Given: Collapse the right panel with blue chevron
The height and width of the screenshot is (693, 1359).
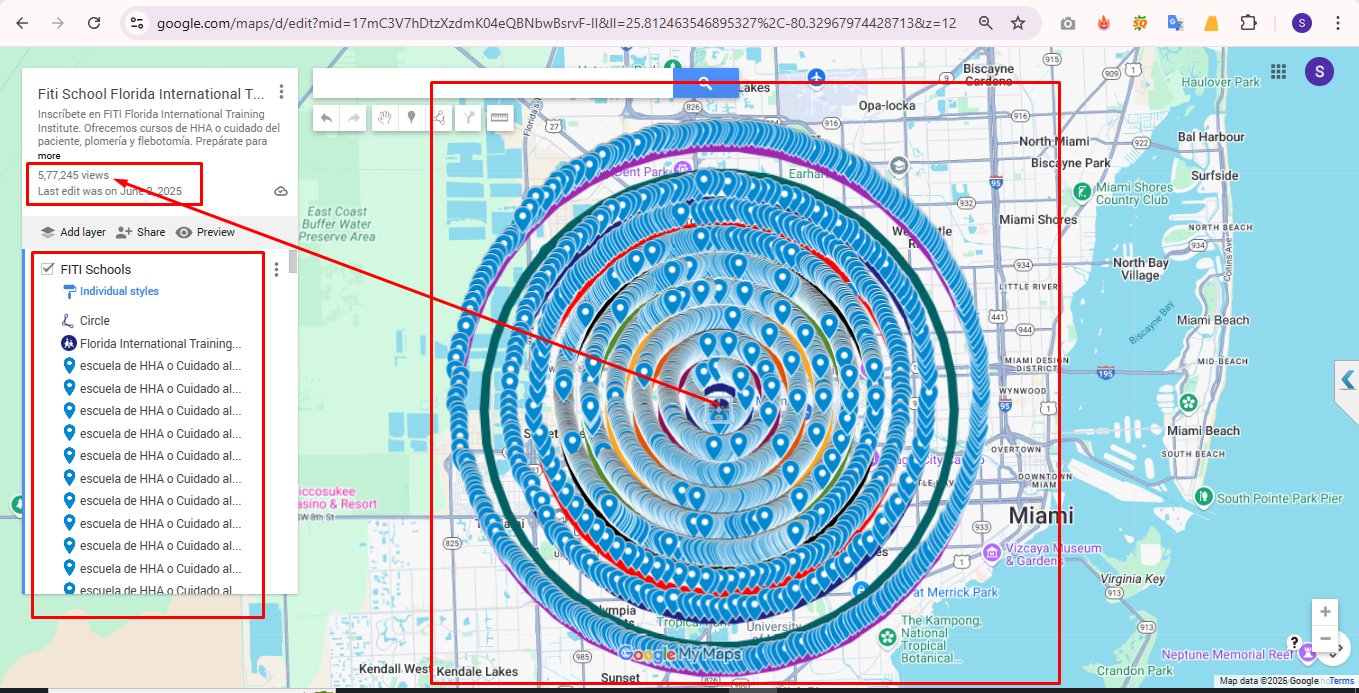Looking at the screenshot, I should 1347,380.
